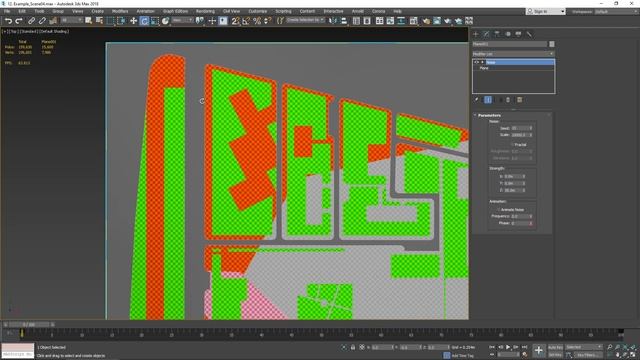The image size is (640, 360).
Task: Click the Mirror tool icon
Action: pyautogui.click(x=333, y=21)
